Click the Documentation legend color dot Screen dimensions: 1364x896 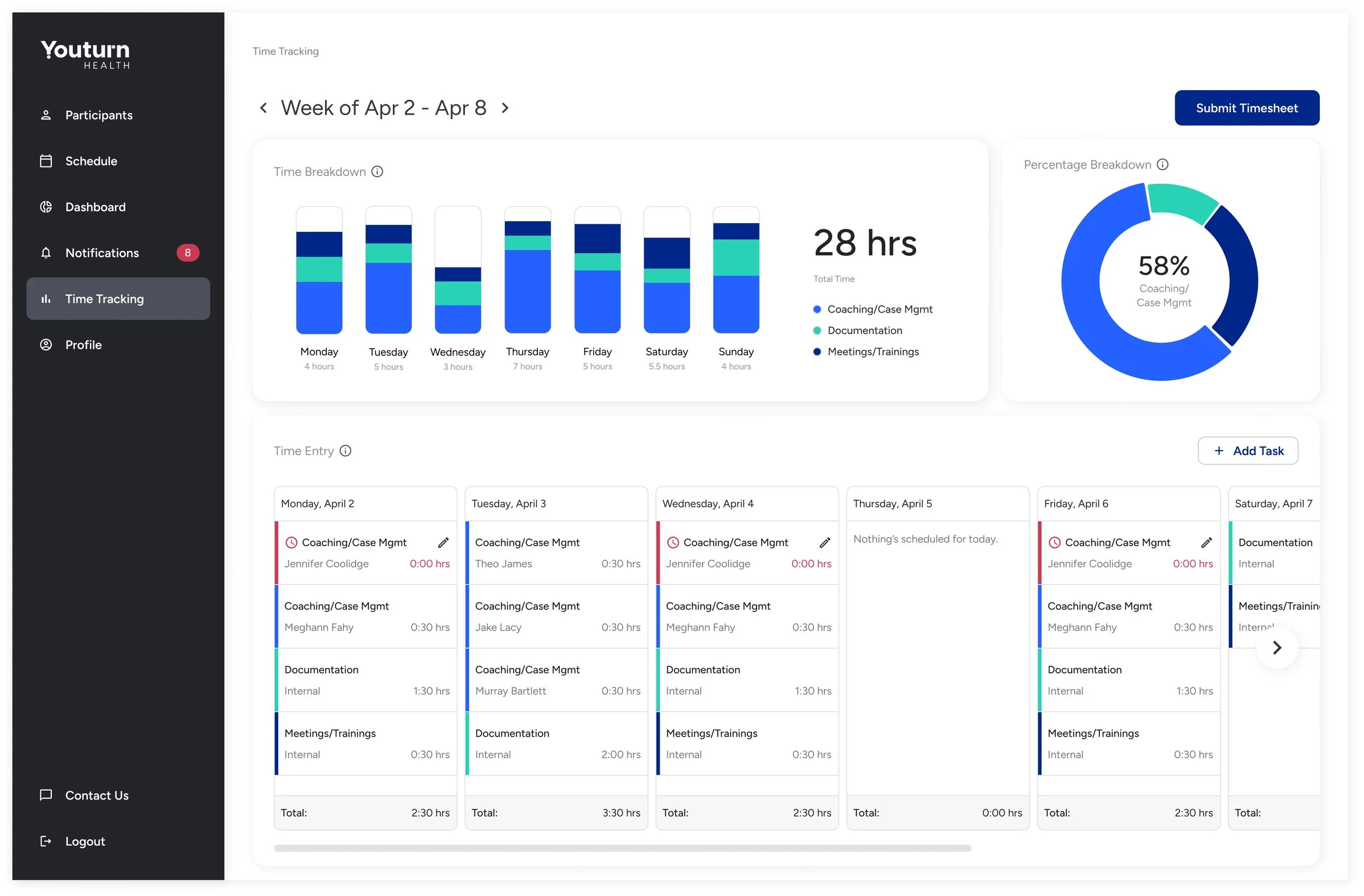click(817, 331)
